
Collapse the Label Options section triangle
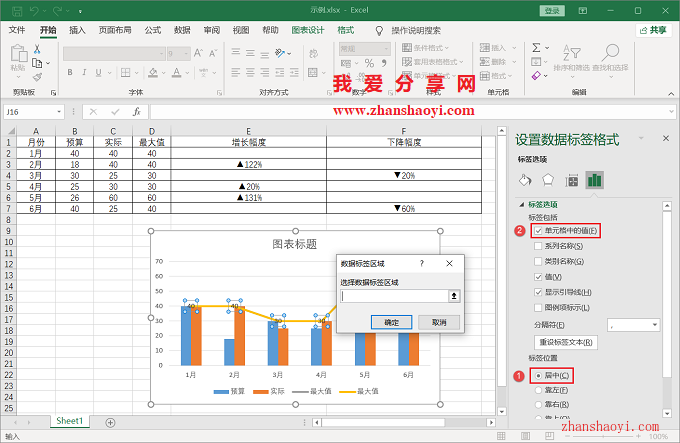click(x=522, y=204)
